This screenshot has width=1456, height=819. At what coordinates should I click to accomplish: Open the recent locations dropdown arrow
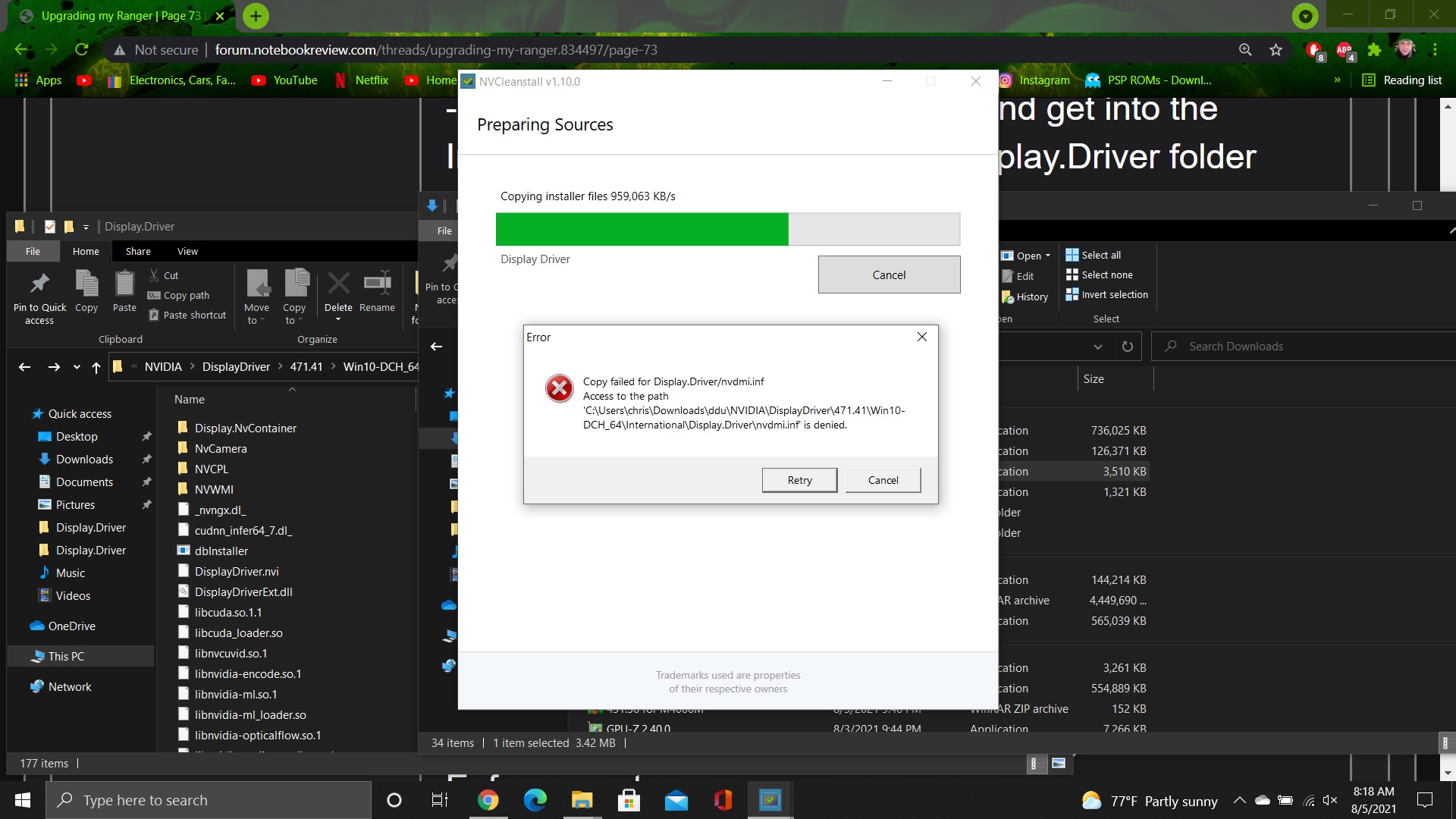point(77,367)
